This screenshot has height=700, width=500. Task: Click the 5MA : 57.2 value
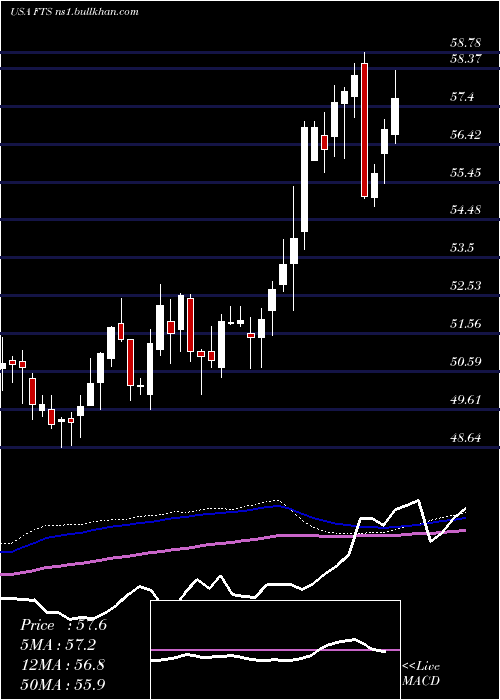(x=58, y=645)
